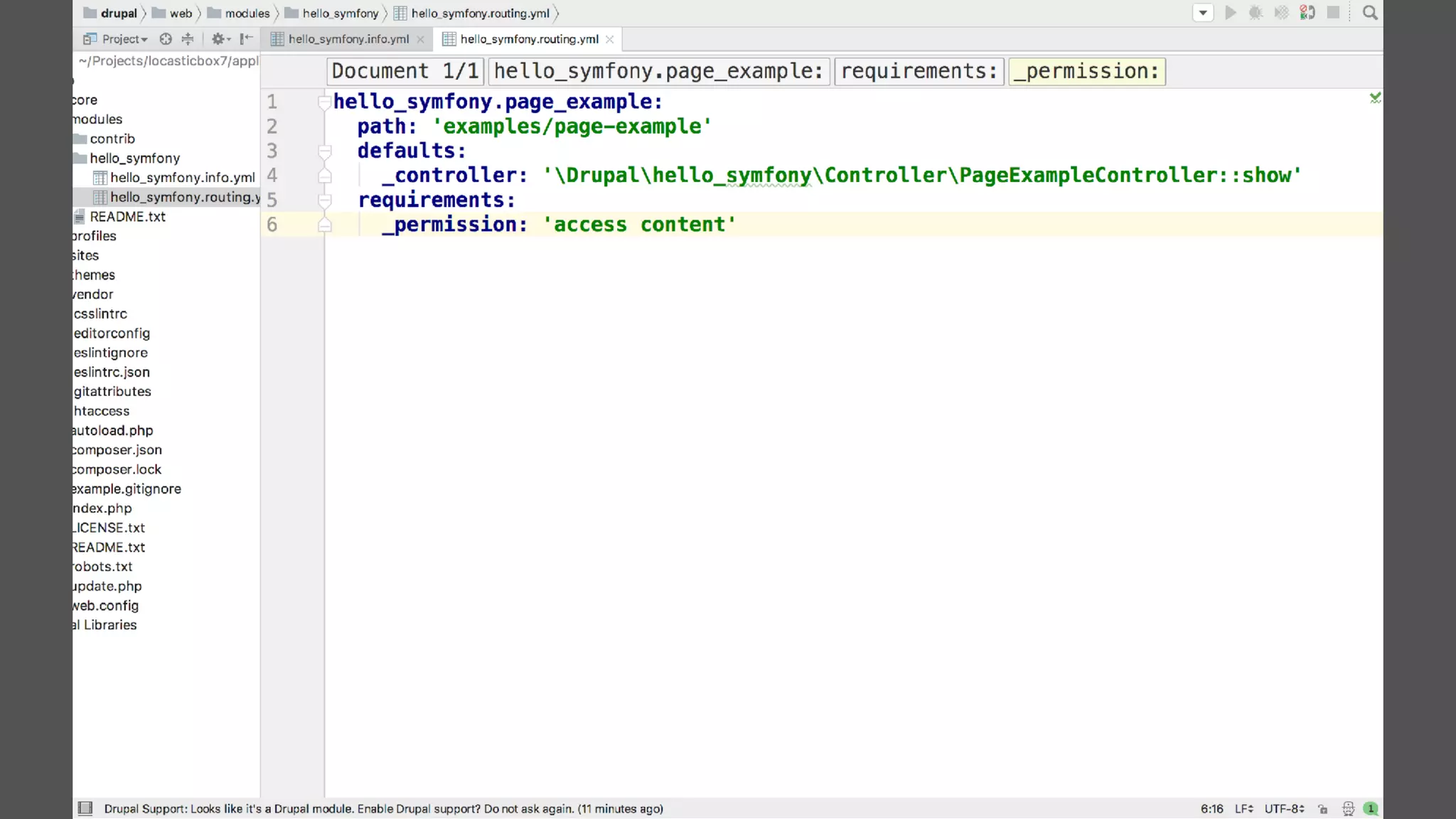Select README.txt under hello_symfony folder
Screen dimensions: 1456x819
click(x=127, y=216)
